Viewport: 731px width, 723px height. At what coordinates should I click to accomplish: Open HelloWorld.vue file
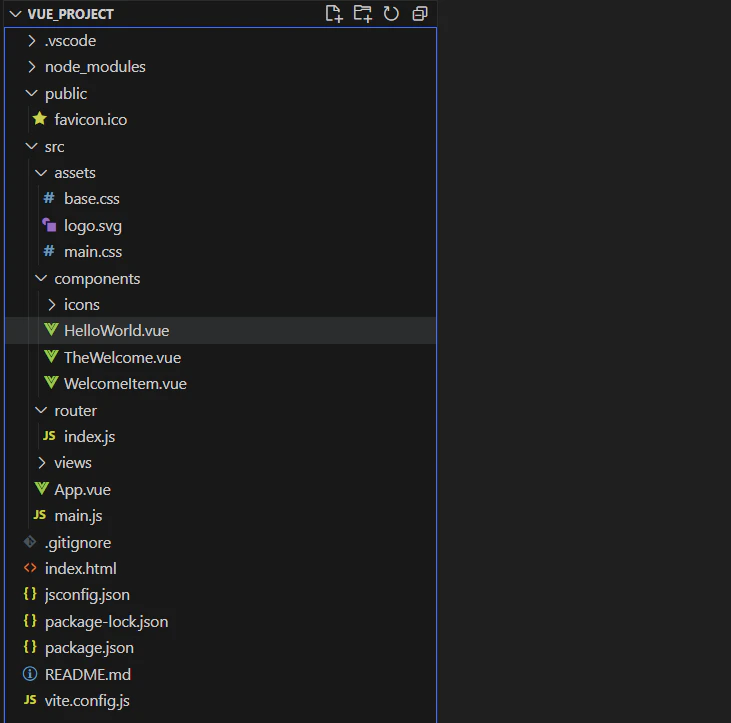[x=221, y=331]
